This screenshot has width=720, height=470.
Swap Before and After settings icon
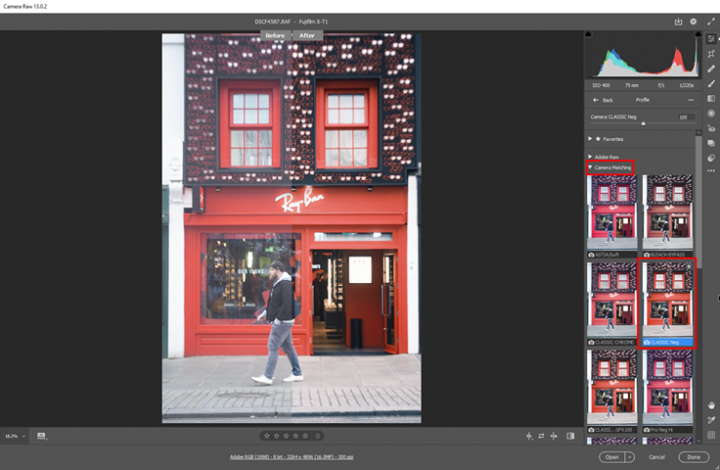coord(541,436)
